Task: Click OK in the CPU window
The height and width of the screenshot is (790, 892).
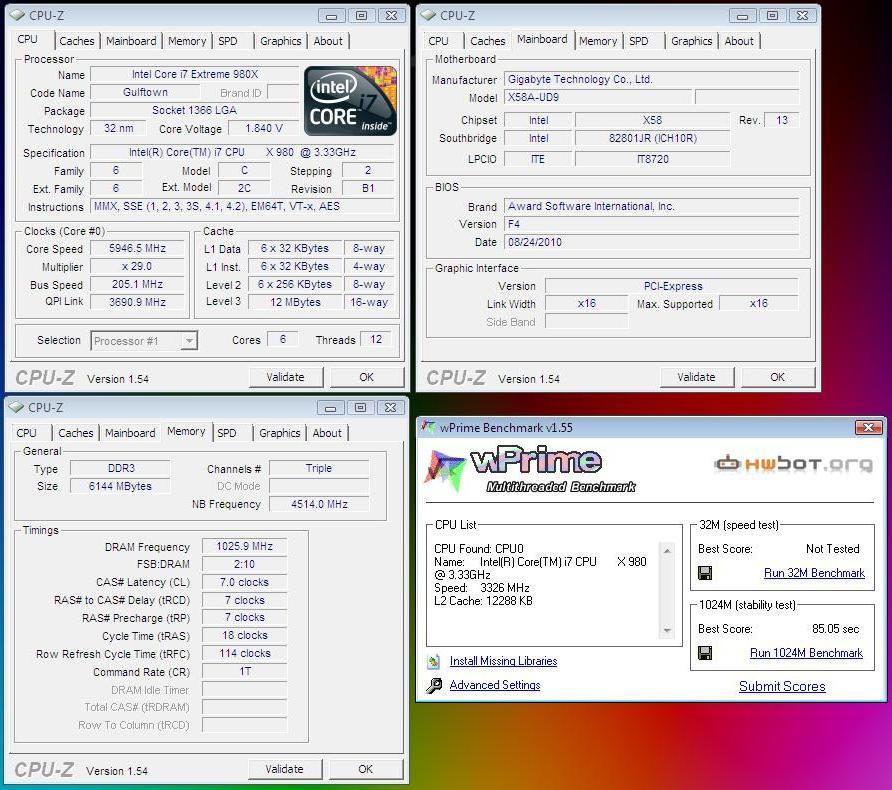Action: pos(366,377)
